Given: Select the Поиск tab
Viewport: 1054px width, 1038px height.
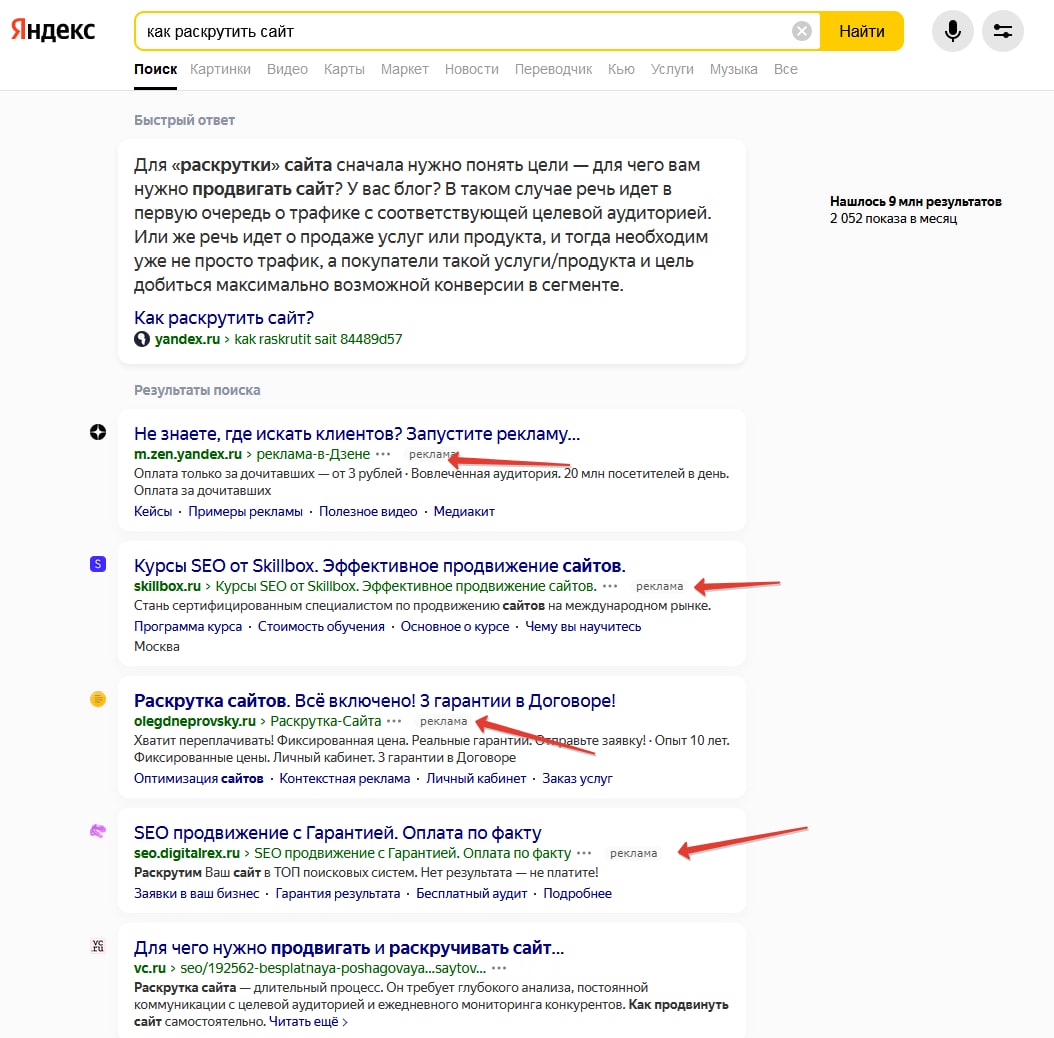Looking at the screenshot, I should (x=155, y=69).
